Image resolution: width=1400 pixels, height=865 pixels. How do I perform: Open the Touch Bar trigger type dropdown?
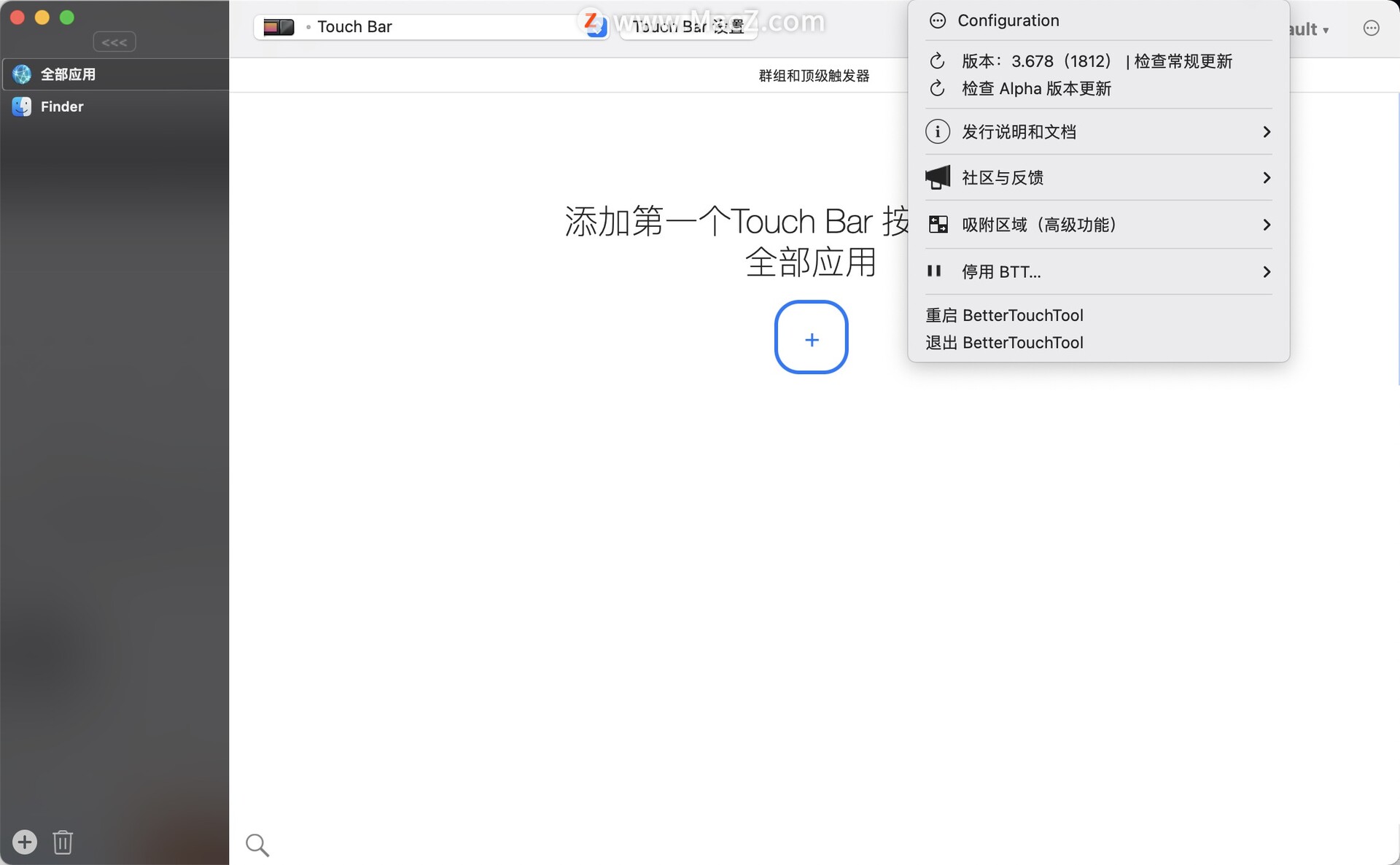tap(431, 27)
